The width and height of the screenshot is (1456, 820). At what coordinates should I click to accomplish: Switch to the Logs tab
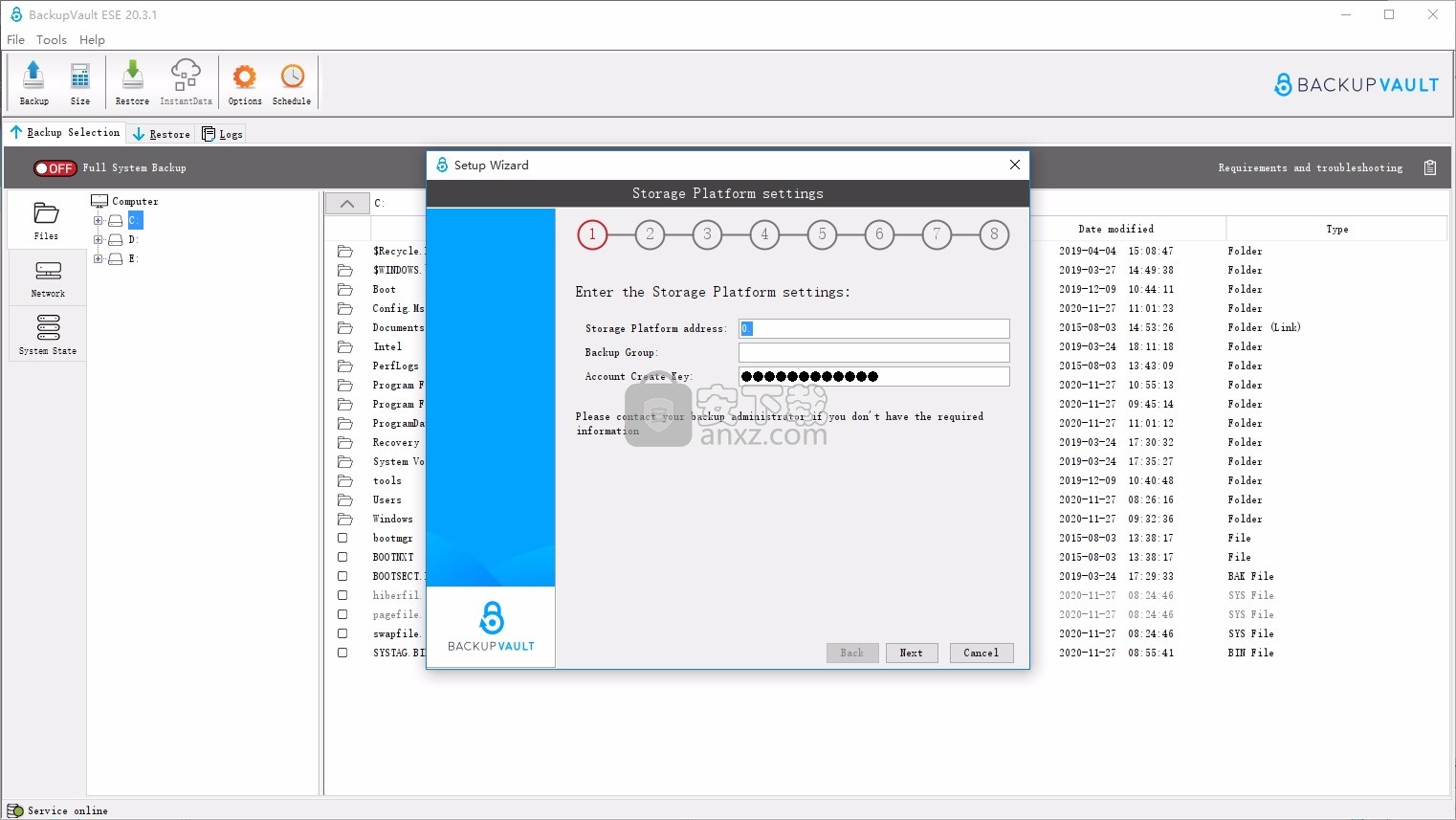coord(222,134)
